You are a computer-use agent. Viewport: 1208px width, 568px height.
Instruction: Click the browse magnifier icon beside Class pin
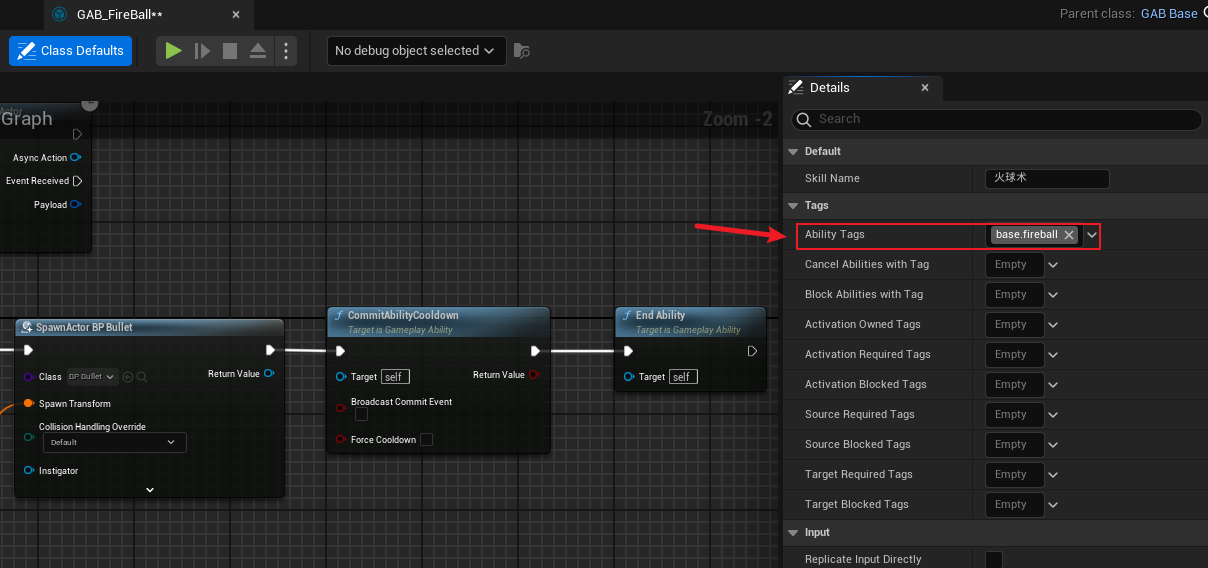(x=142, y=377)
